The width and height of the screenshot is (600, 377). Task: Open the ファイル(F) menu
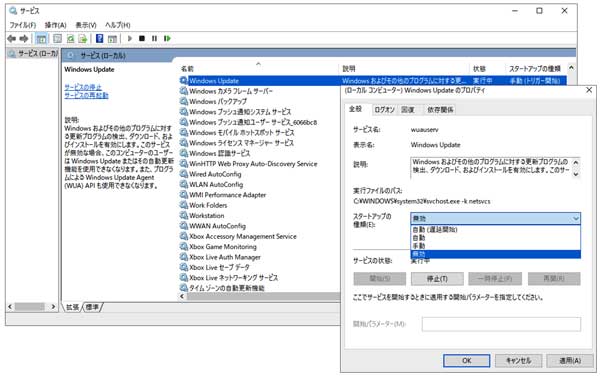pyautogui.click(x=23, y=25)
